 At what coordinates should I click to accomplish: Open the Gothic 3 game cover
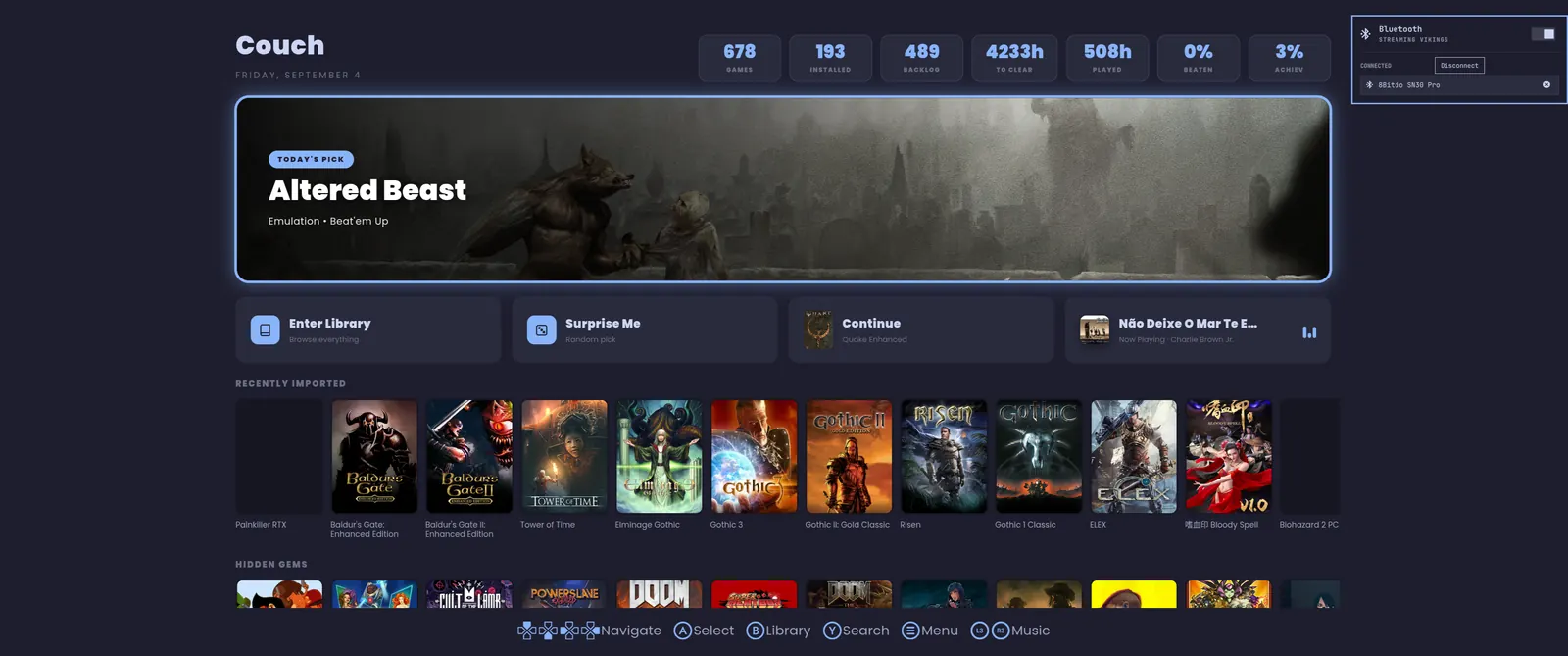754,456
